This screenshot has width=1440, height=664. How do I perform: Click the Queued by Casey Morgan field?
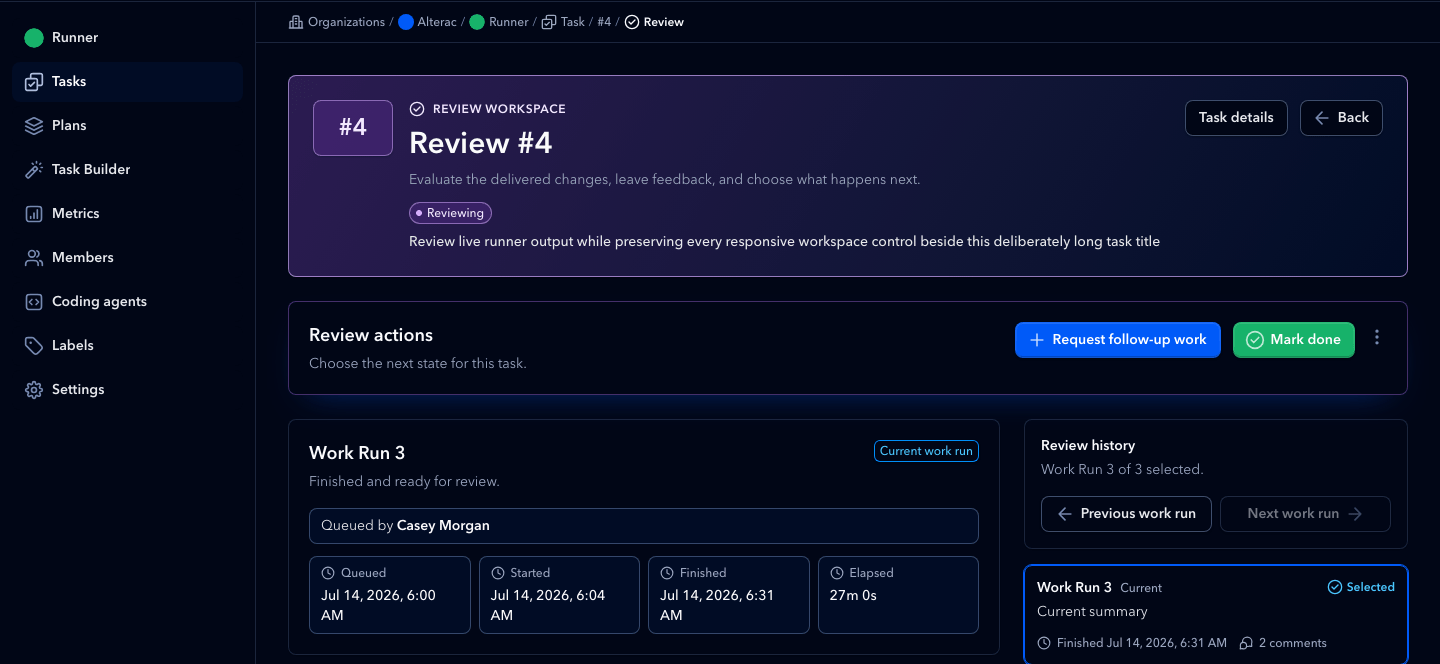644,526
